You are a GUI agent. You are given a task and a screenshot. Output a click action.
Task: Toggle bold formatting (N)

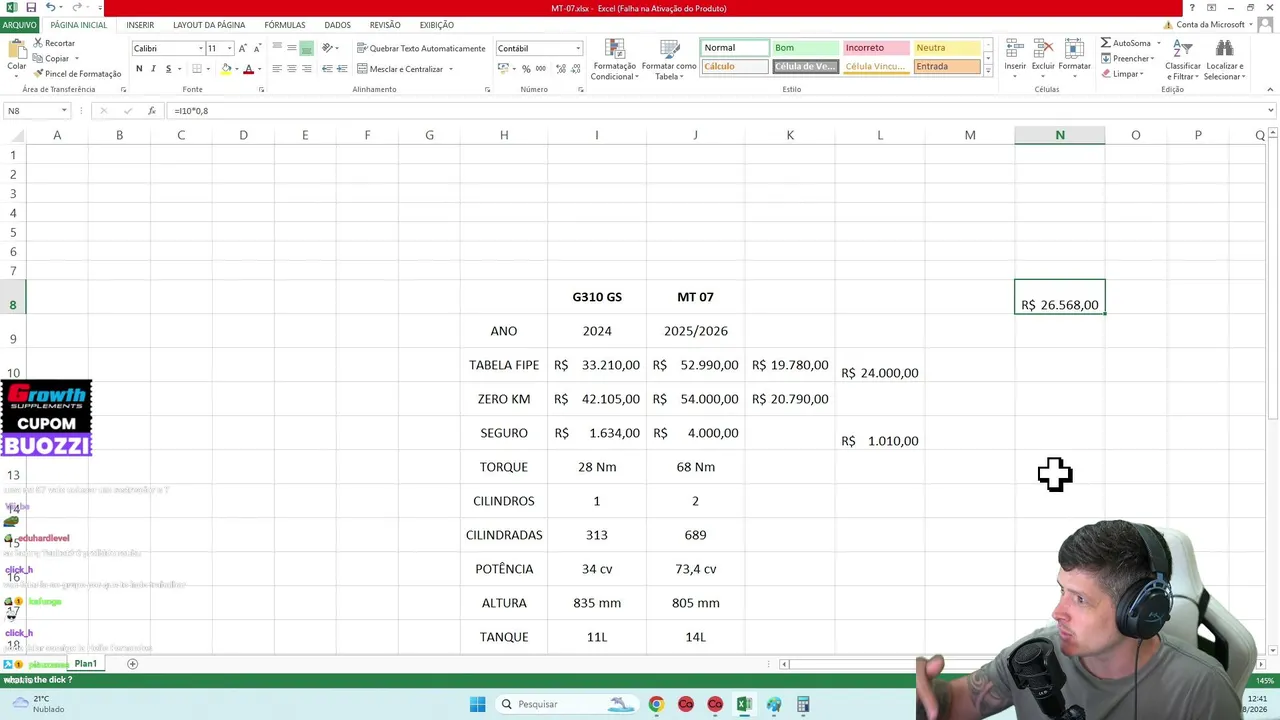tap(139, 69)
